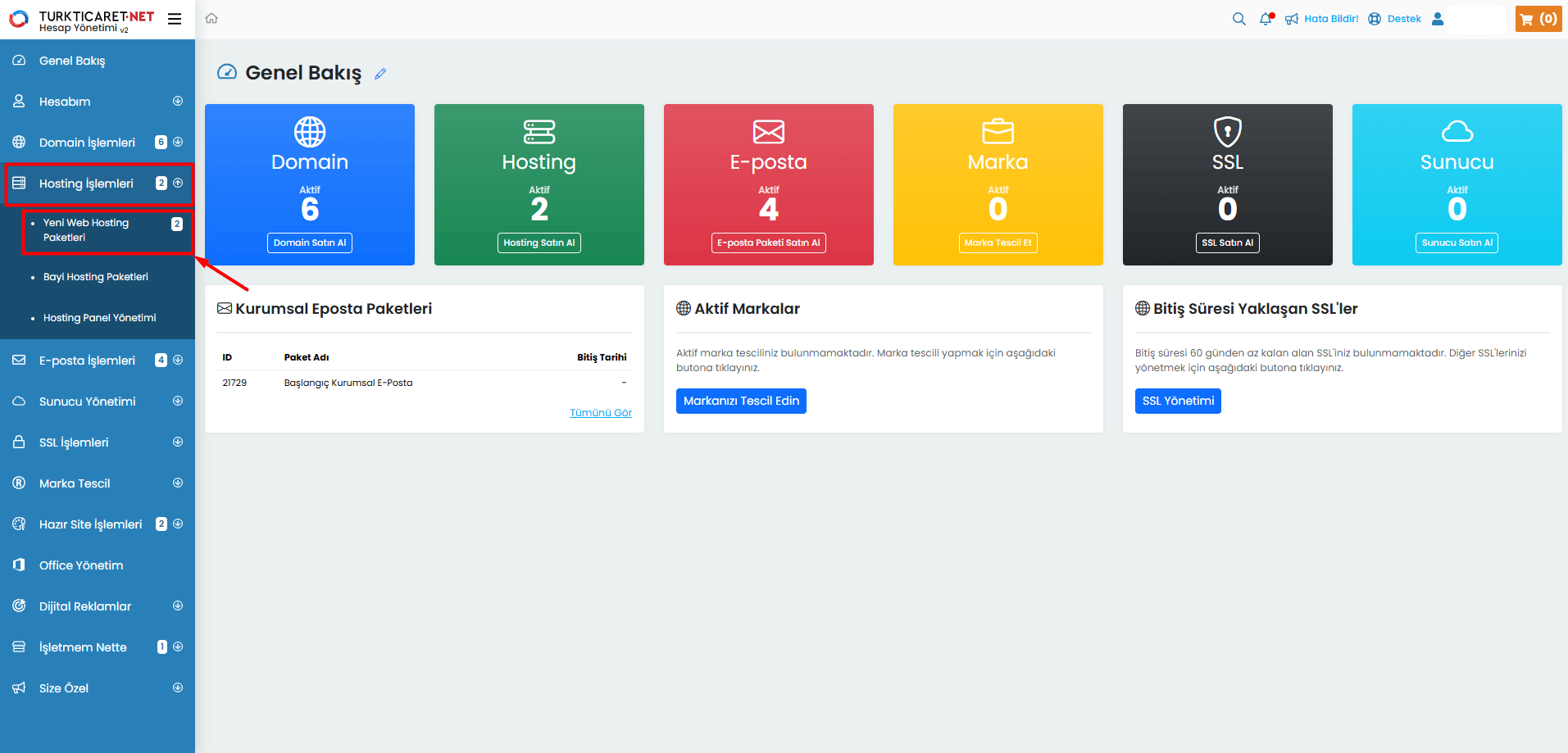
Task: Click the pencil edit icon beside Genel Bakış
Action: click(x=380, y=74)
